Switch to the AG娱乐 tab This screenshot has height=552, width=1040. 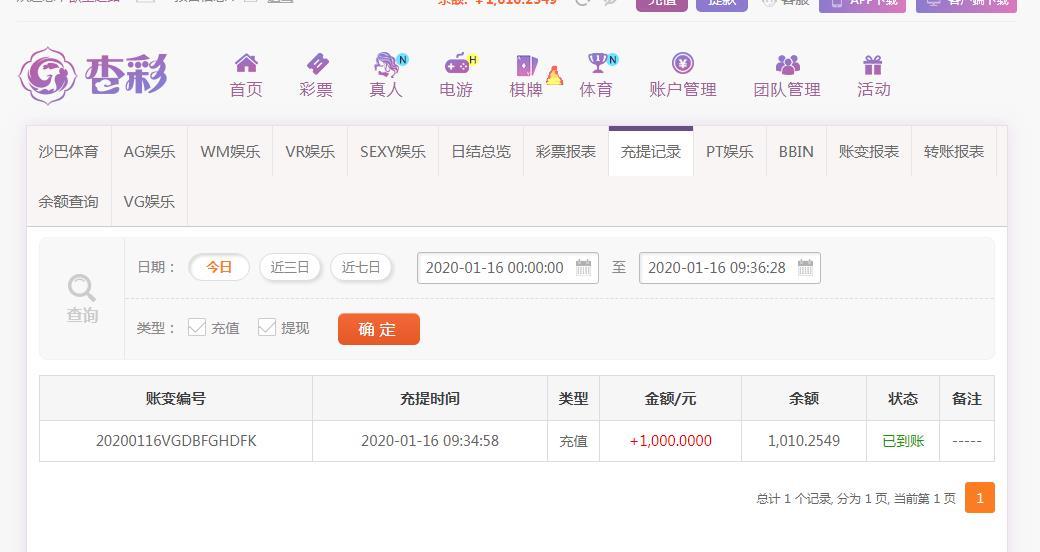pos(149,151)
